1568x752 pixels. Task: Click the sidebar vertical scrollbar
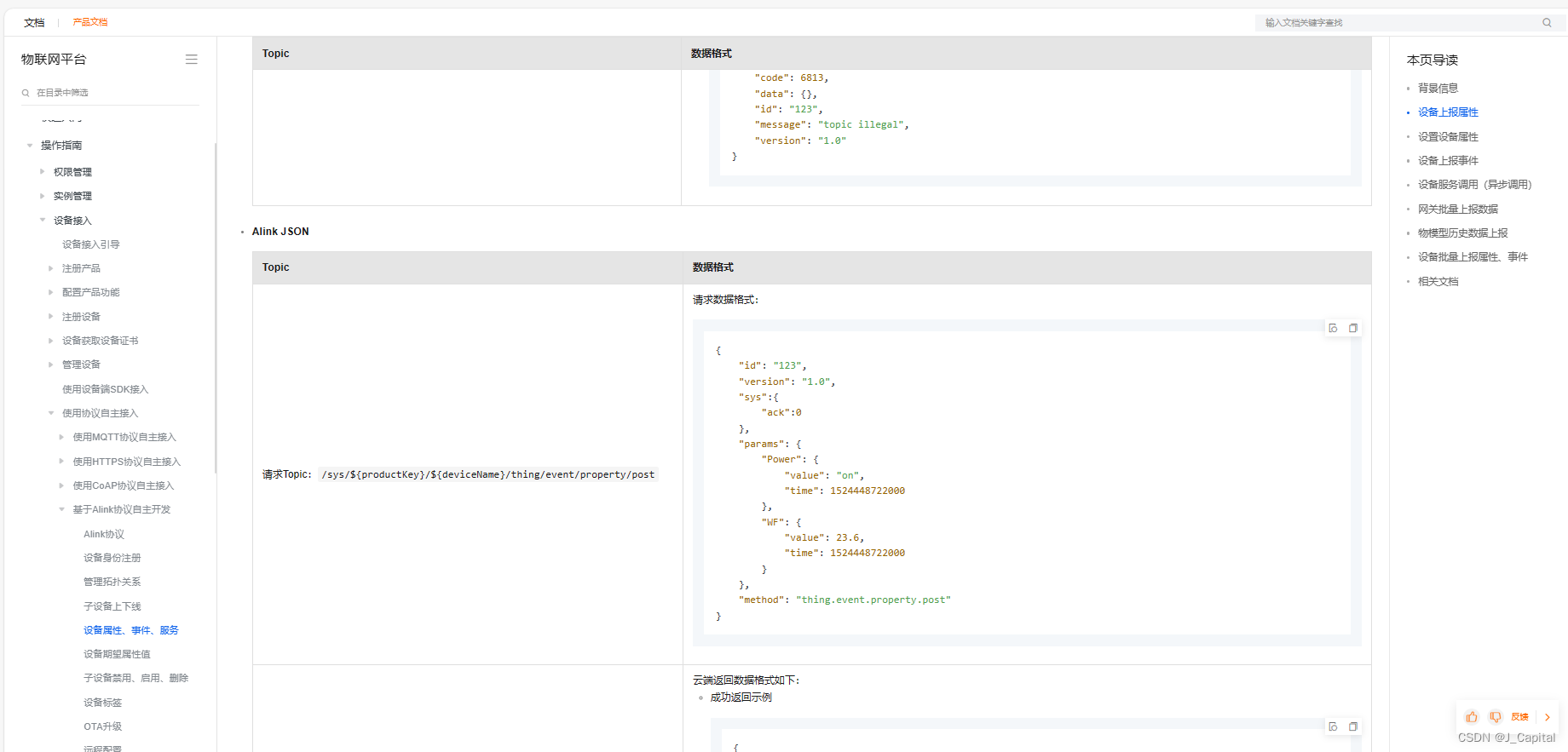215,308
